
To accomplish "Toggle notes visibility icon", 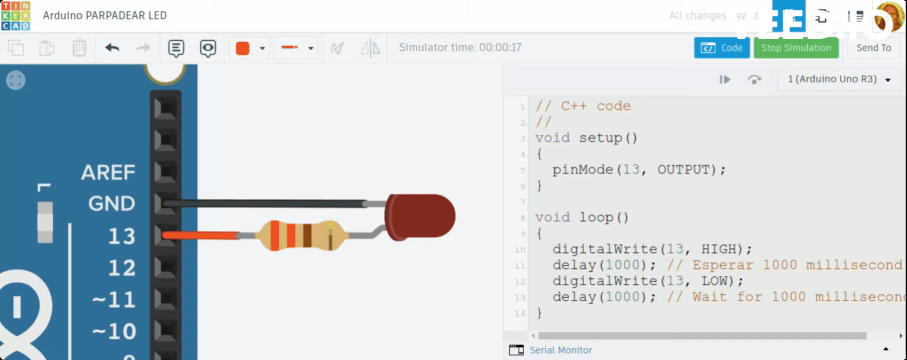I will (x=208, y=48).
